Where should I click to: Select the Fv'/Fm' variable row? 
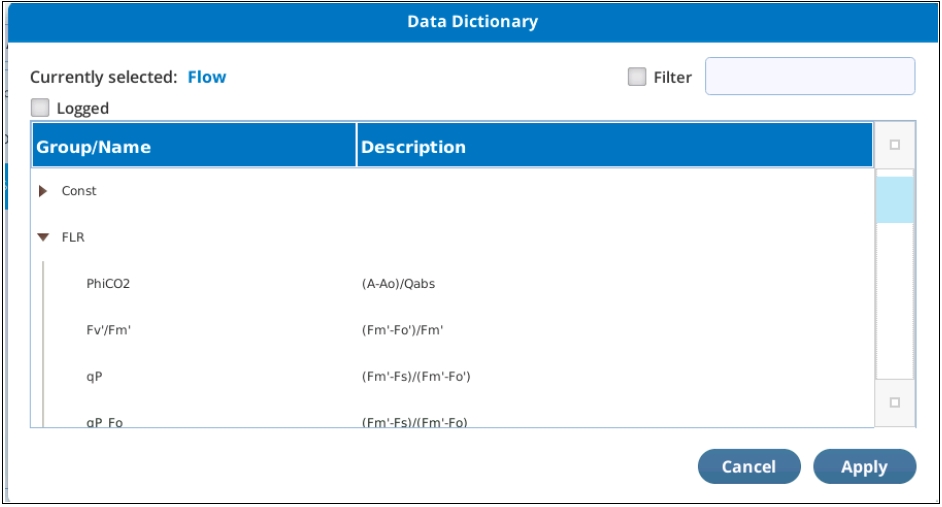(452, 330)
